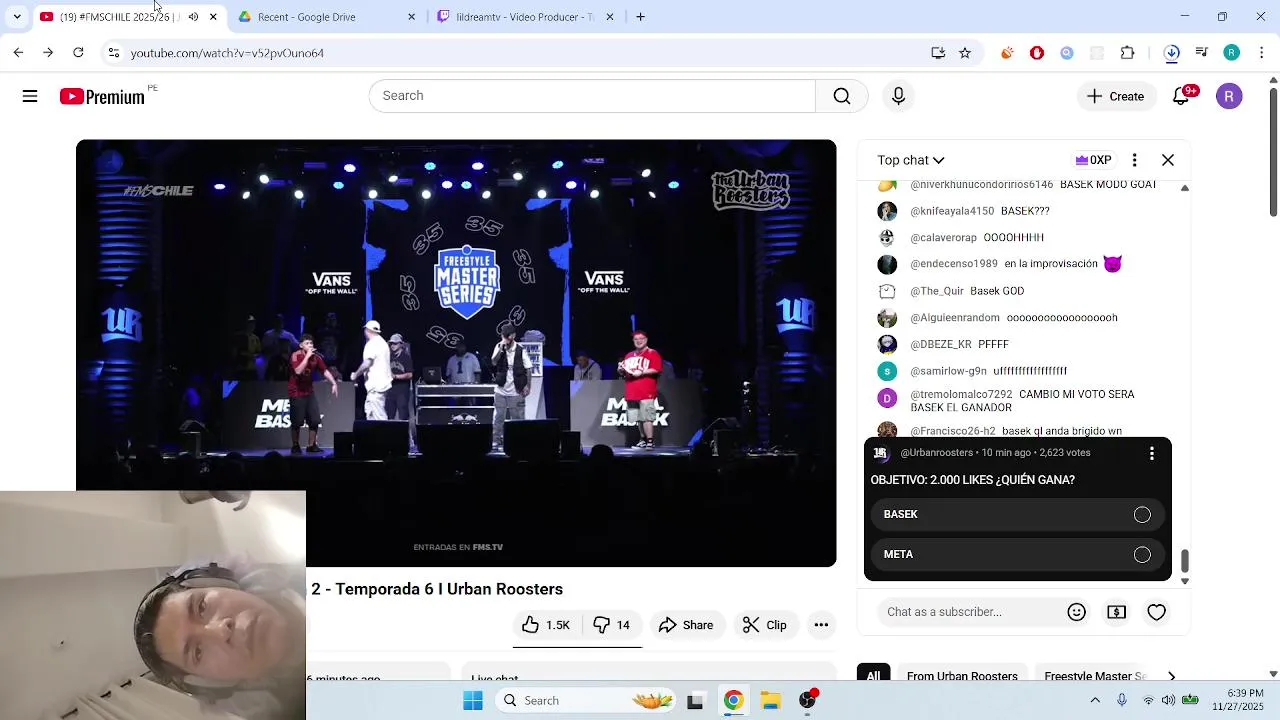Open File Explorer from taskbar
This screenshot has height=720, width=1280.
pos(770,701)
